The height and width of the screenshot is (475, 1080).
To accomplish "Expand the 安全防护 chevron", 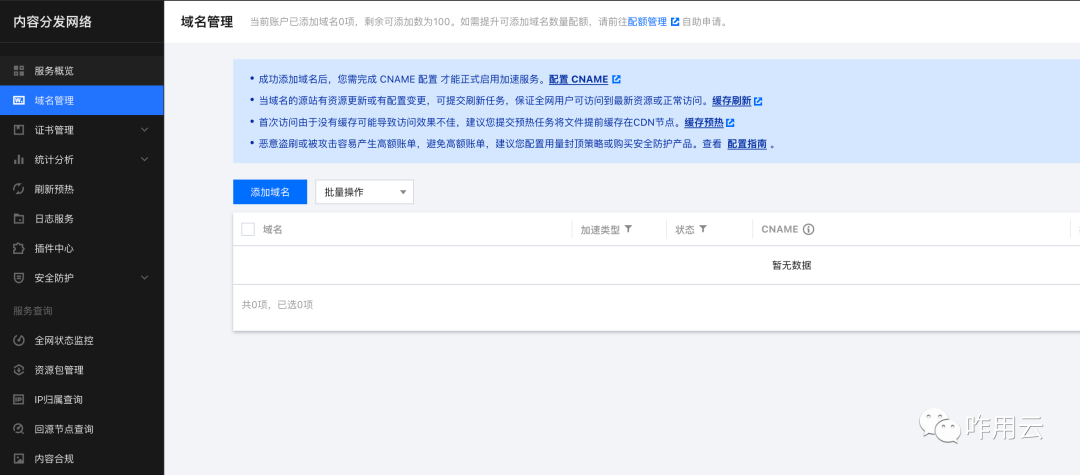I will point(144,278).
